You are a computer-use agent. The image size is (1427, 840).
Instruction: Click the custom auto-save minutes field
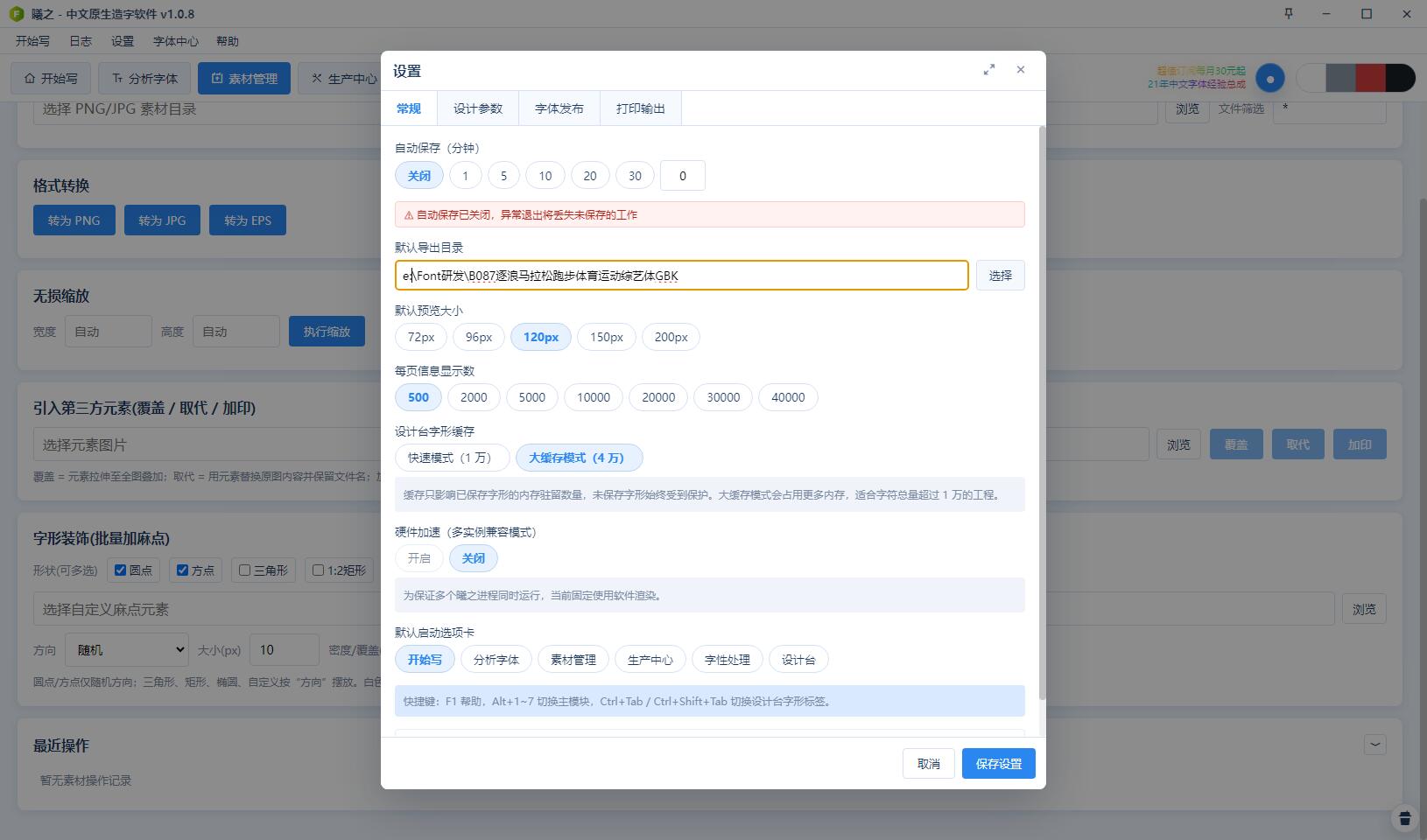(x=683, y=176)
